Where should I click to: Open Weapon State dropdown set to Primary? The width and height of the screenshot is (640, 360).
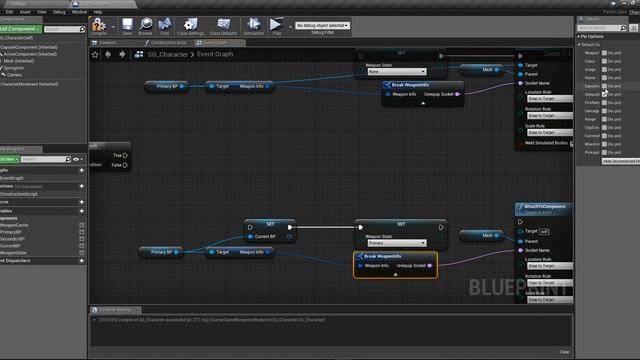(x=397, y=243)
